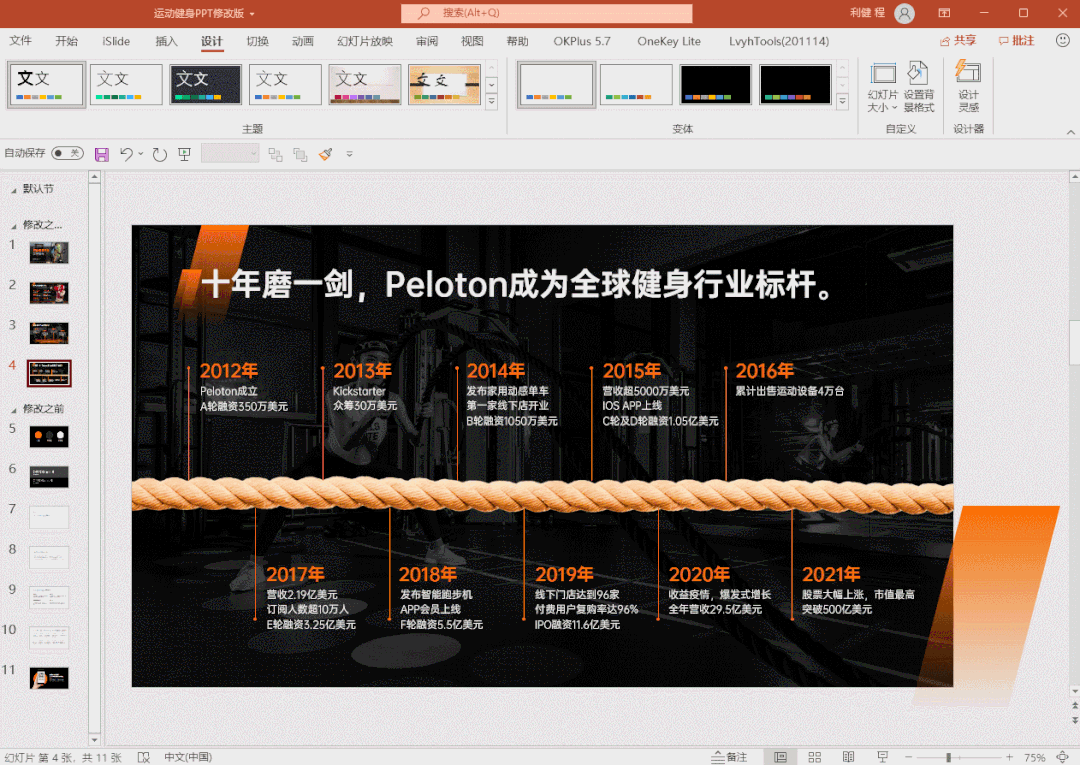Open the View (视图) tab
This screenshot has width=1080, height=765.
(x=472, y=41)
